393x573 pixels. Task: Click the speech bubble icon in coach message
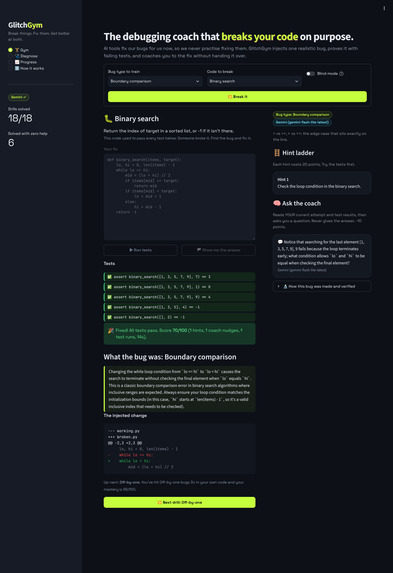click(x=280, y=242)
